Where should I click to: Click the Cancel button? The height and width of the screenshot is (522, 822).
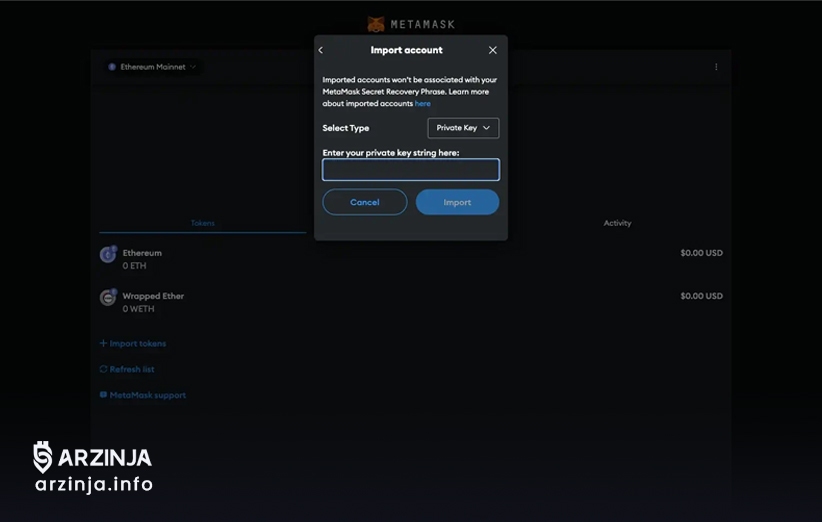[365, 202]
